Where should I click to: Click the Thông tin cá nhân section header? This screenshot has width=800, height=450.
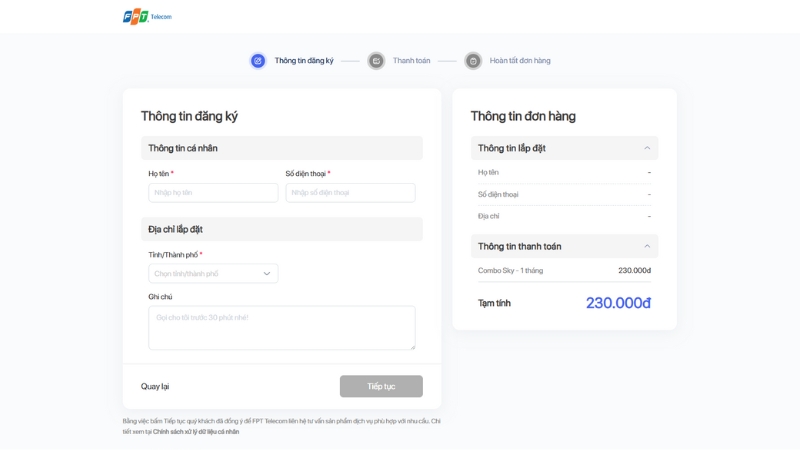(281, 148)
